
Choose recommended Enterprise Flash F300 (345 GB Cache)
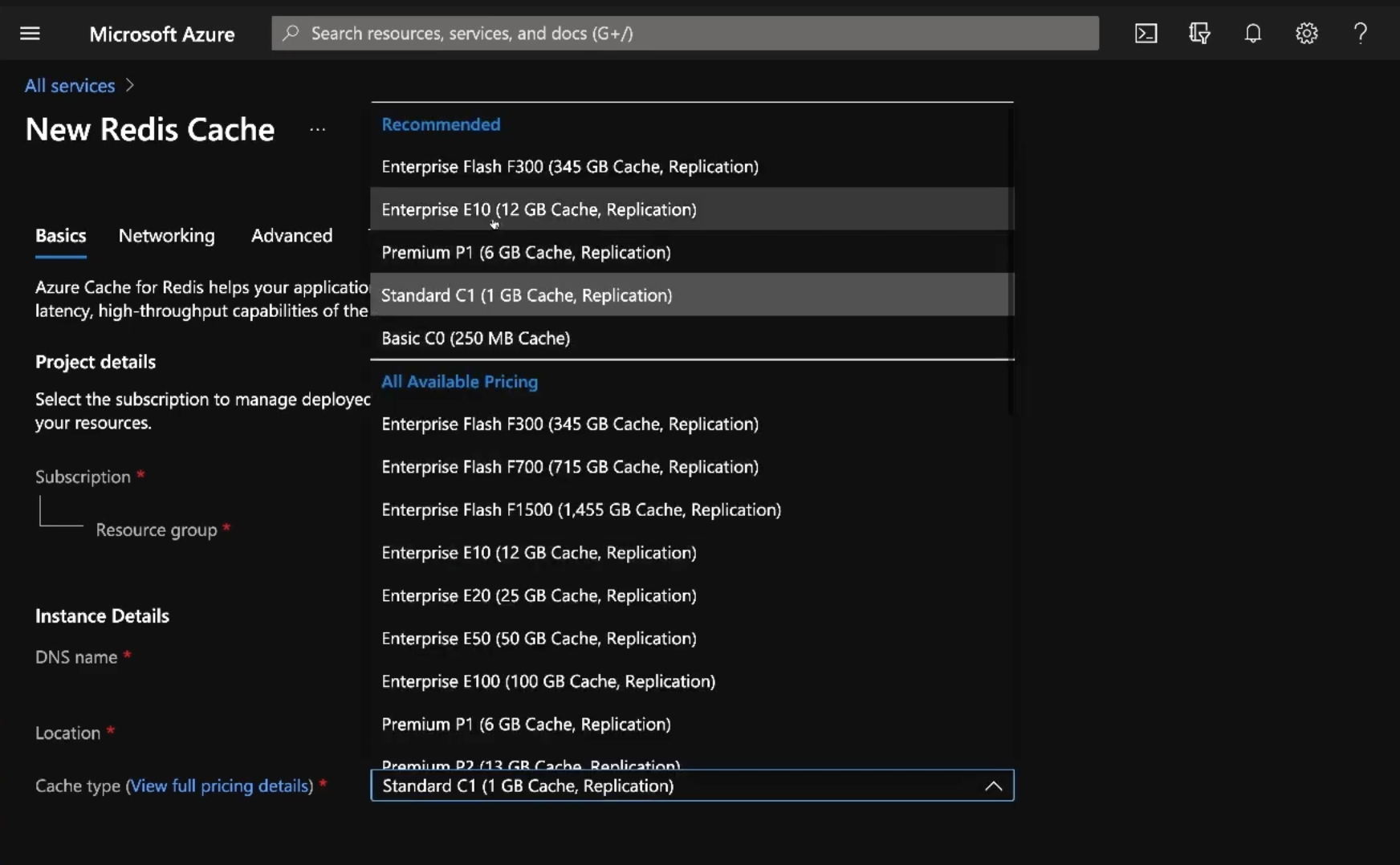(x=692, y=166)
